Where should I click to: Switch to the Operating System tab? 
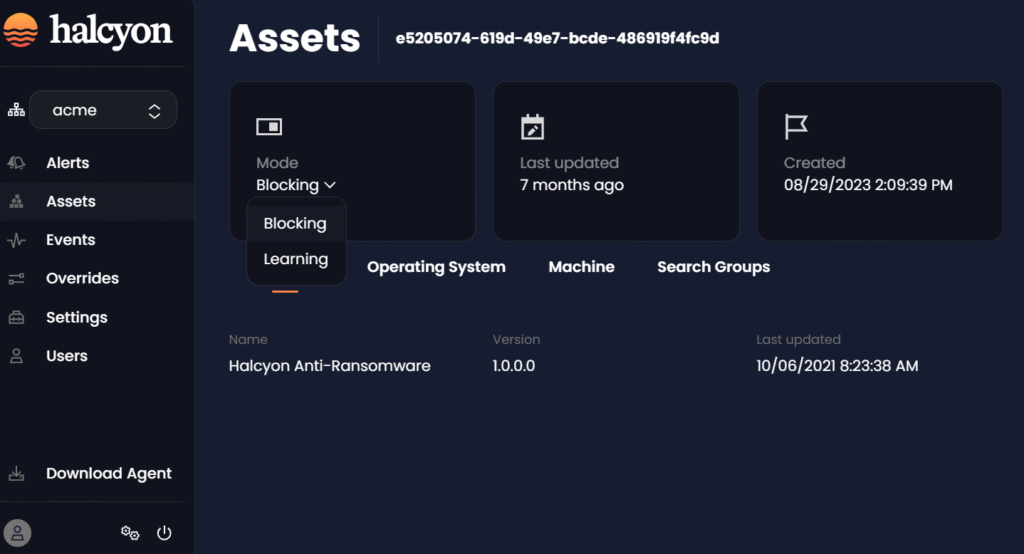click(436, 267)
